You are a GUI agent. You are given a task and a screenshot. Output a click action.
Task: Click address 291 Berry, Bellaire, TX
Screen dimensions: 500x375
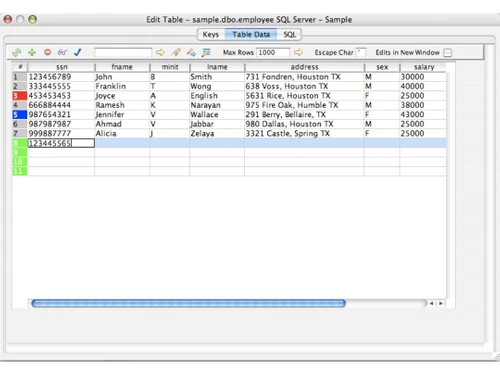pyautogui.click(x=304, y=115)
